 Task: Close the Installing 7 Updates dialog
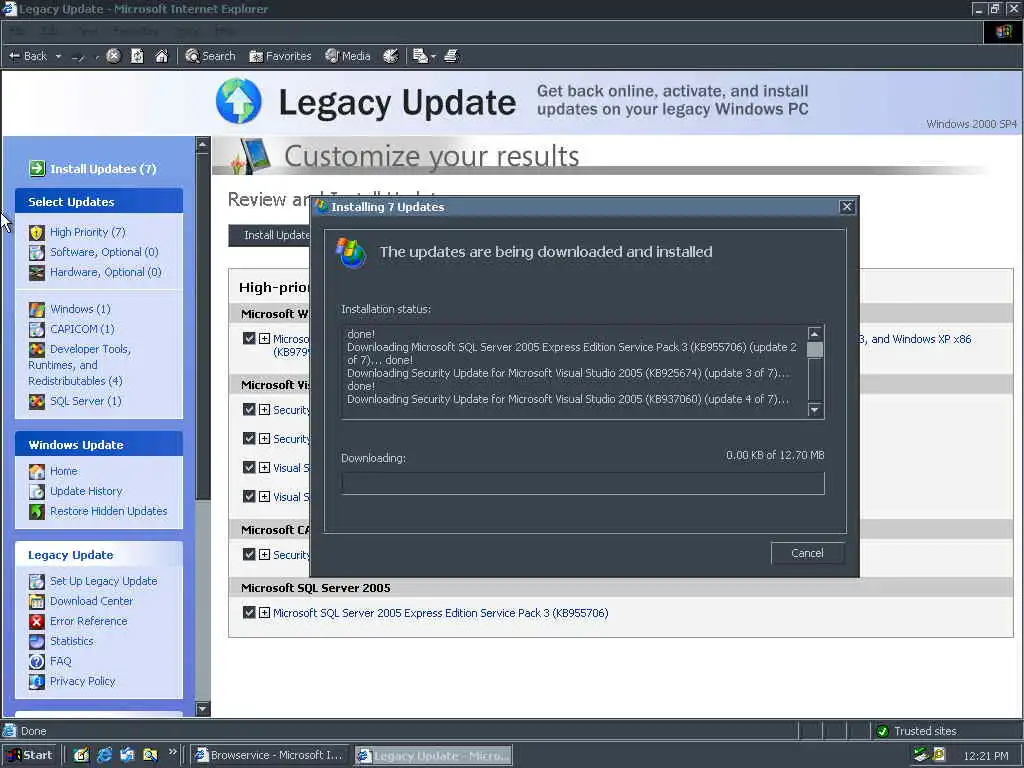coord(846,206)
